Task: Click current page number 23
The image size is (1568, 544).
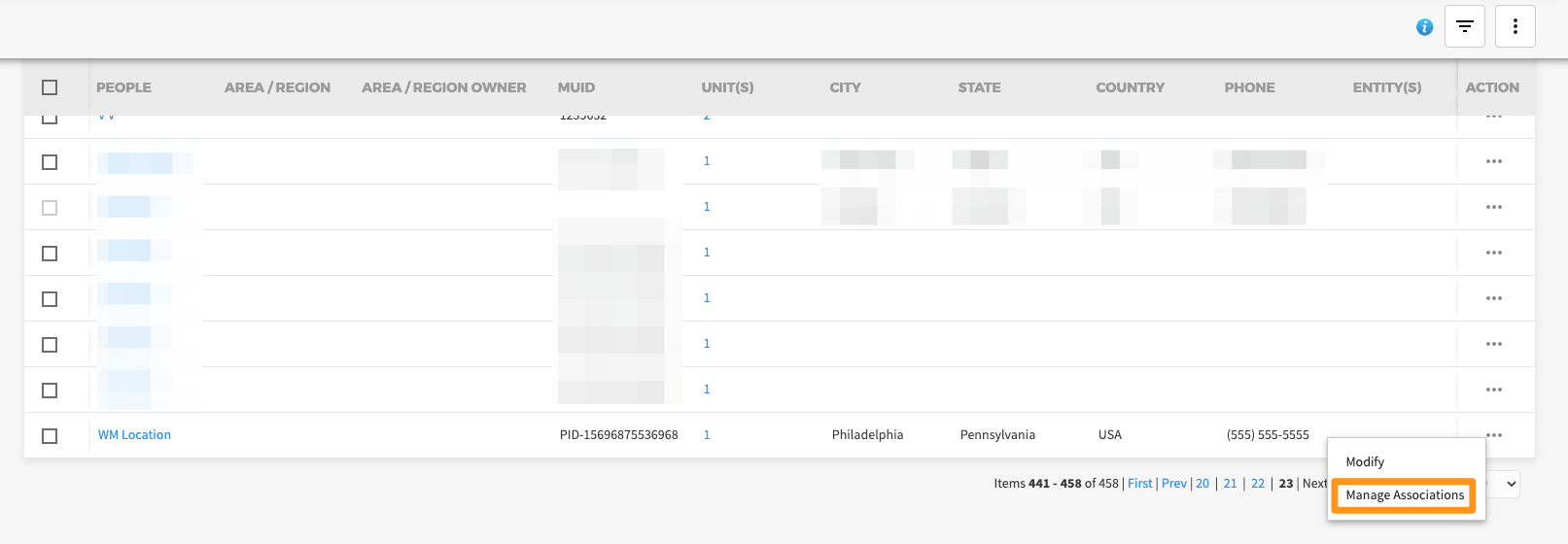Action: tap(1286, 484)
